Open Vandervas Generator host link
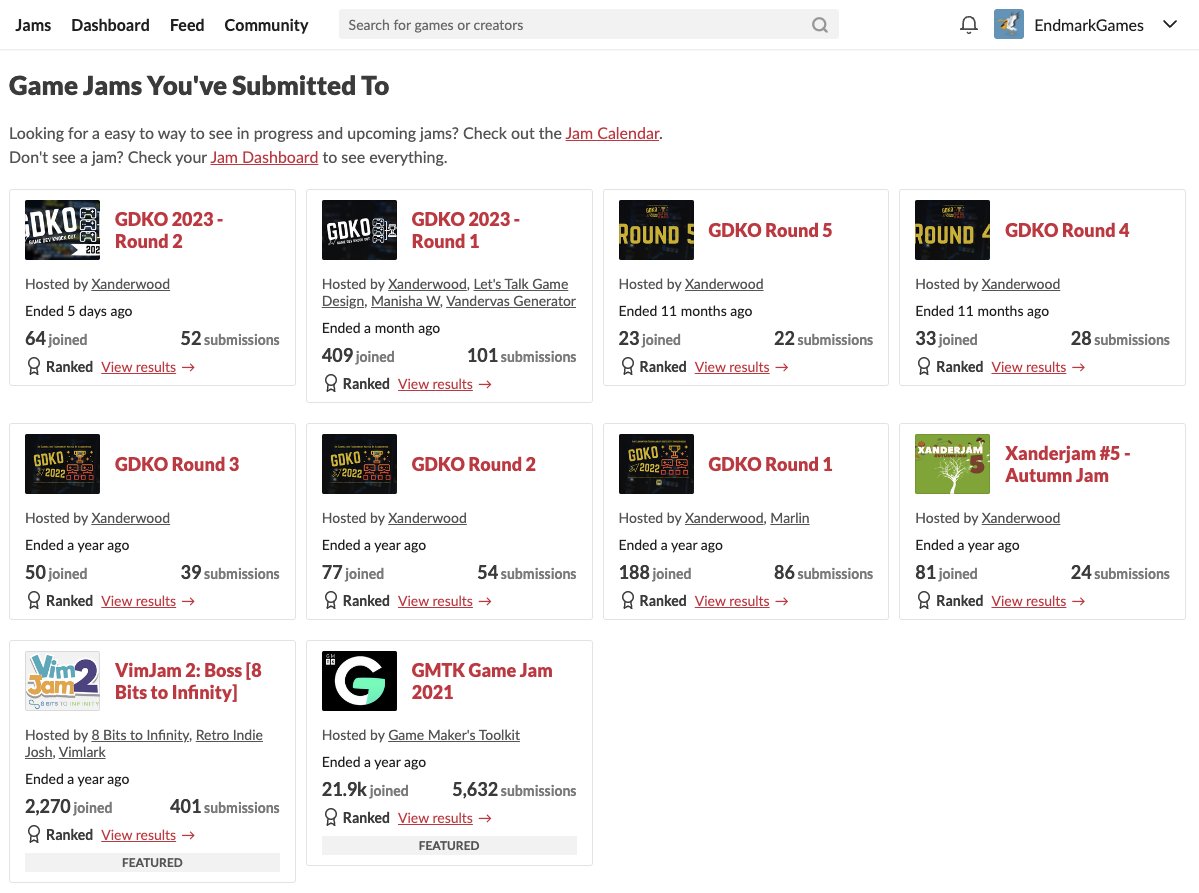Image resolution: width=1199 pixels, height=893 pixels. click(x=511, y=301)
